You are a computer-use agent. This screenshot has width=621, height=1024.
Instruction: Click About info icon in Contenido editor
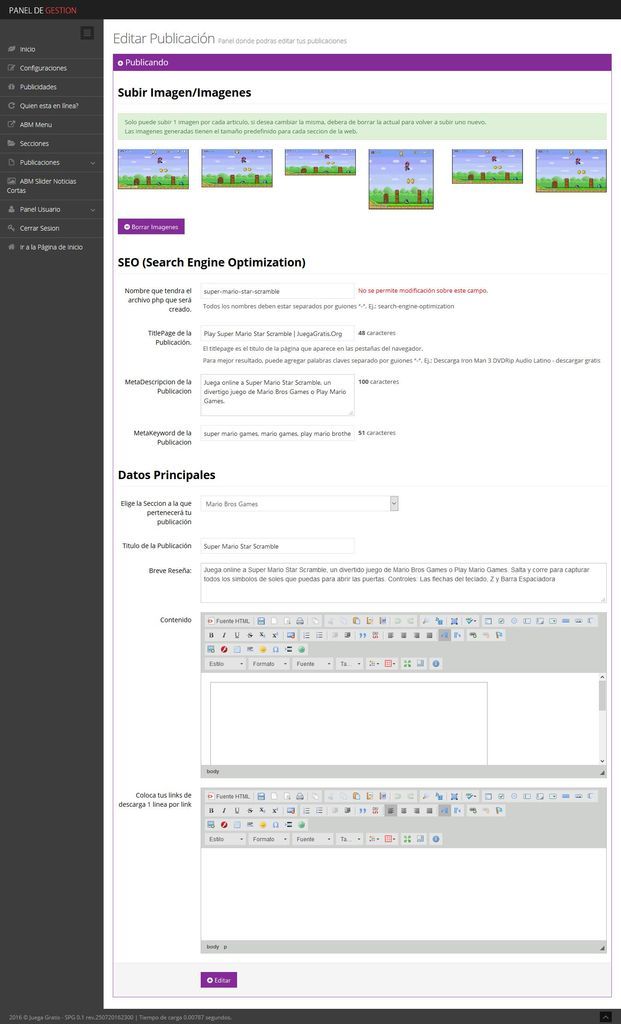436,664
